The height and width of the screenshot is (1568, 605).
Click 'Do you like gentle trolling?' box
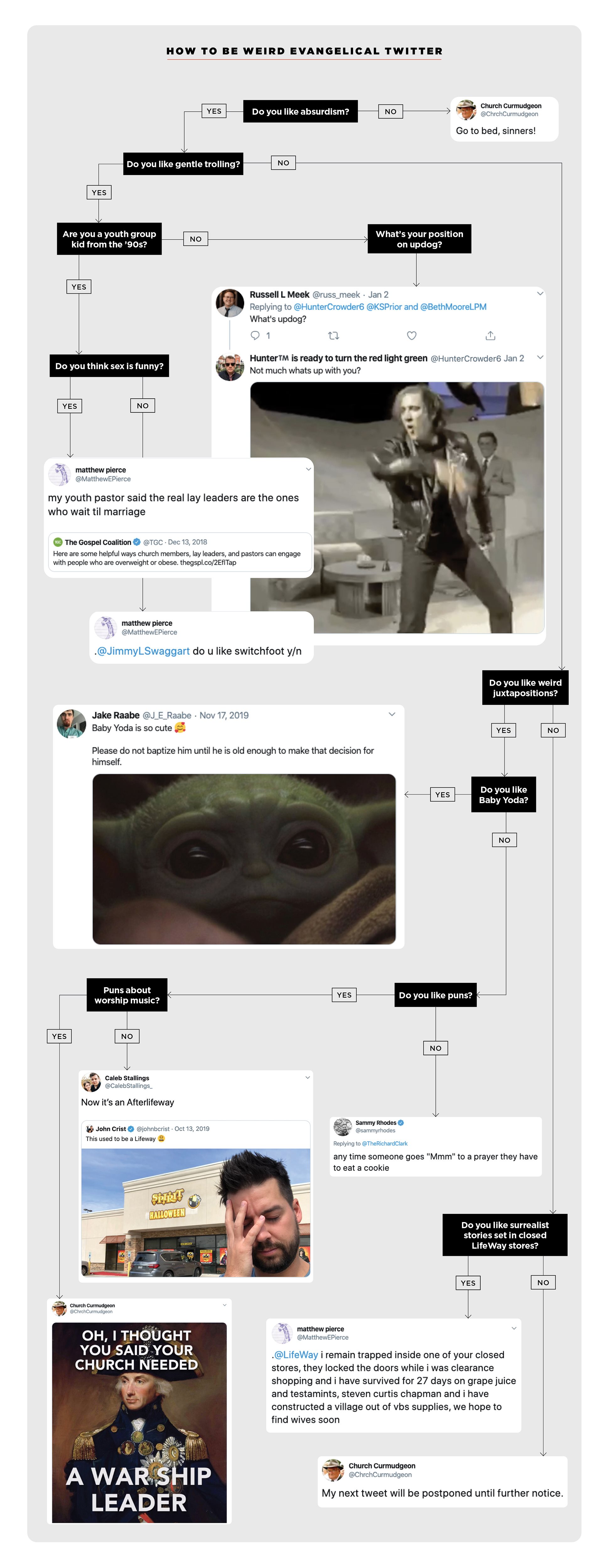[x=183, y=164]
